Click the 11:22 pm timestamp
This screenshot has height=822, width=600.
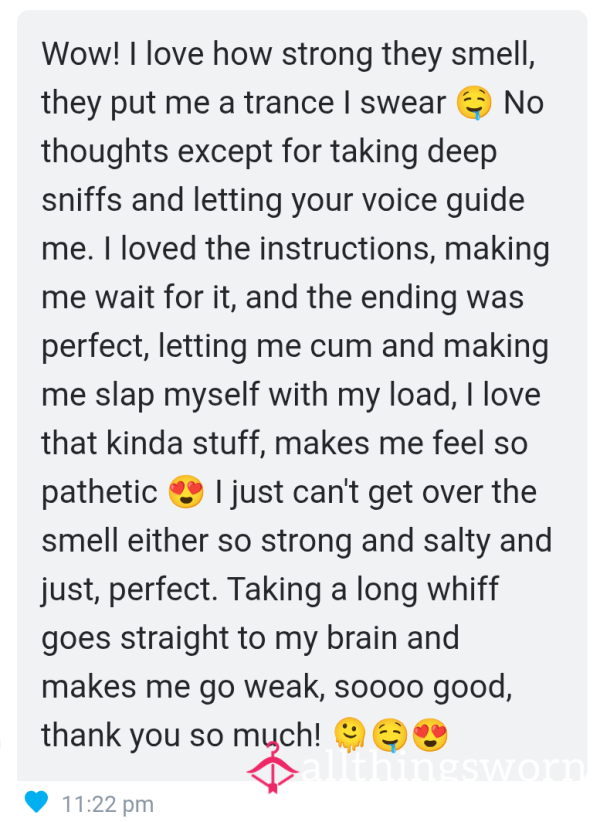(x=108, y=804)
